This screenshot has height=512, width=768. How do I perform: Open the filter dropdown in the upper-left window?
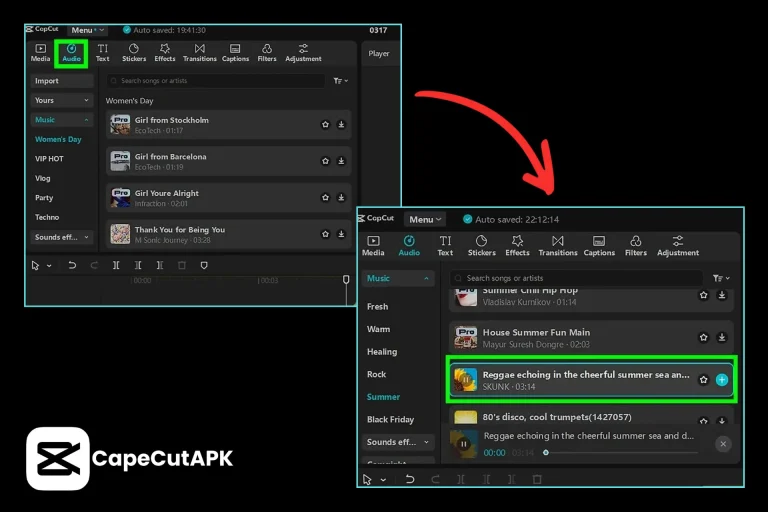pos(340,81)
